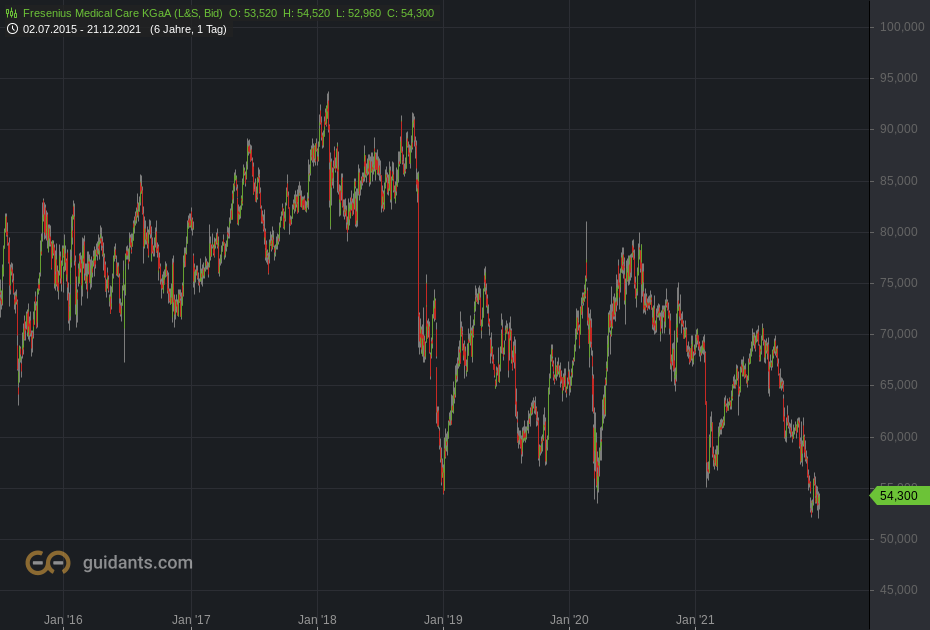Click the 75,000 price axis label
Image resolution: width=930 pixels, height=630 pixels.
[x=899, y=283]
